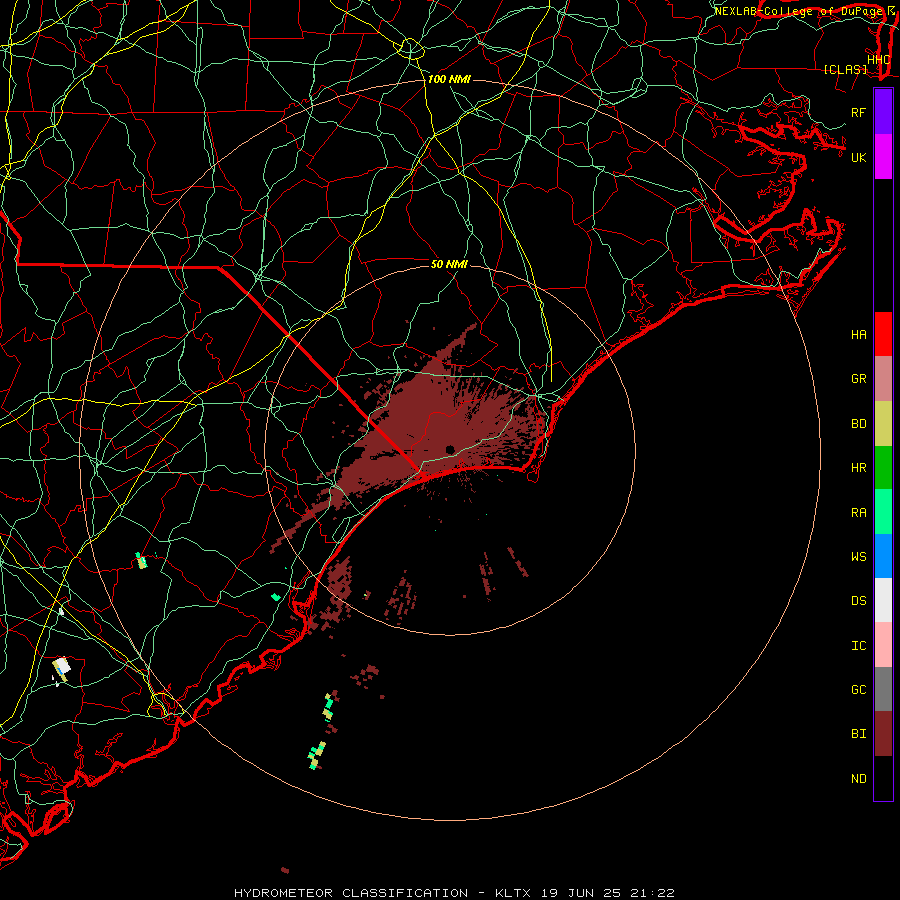Pick the RA light green swatch
Viewport: 900px width, 900px height.
click(883, 512)
